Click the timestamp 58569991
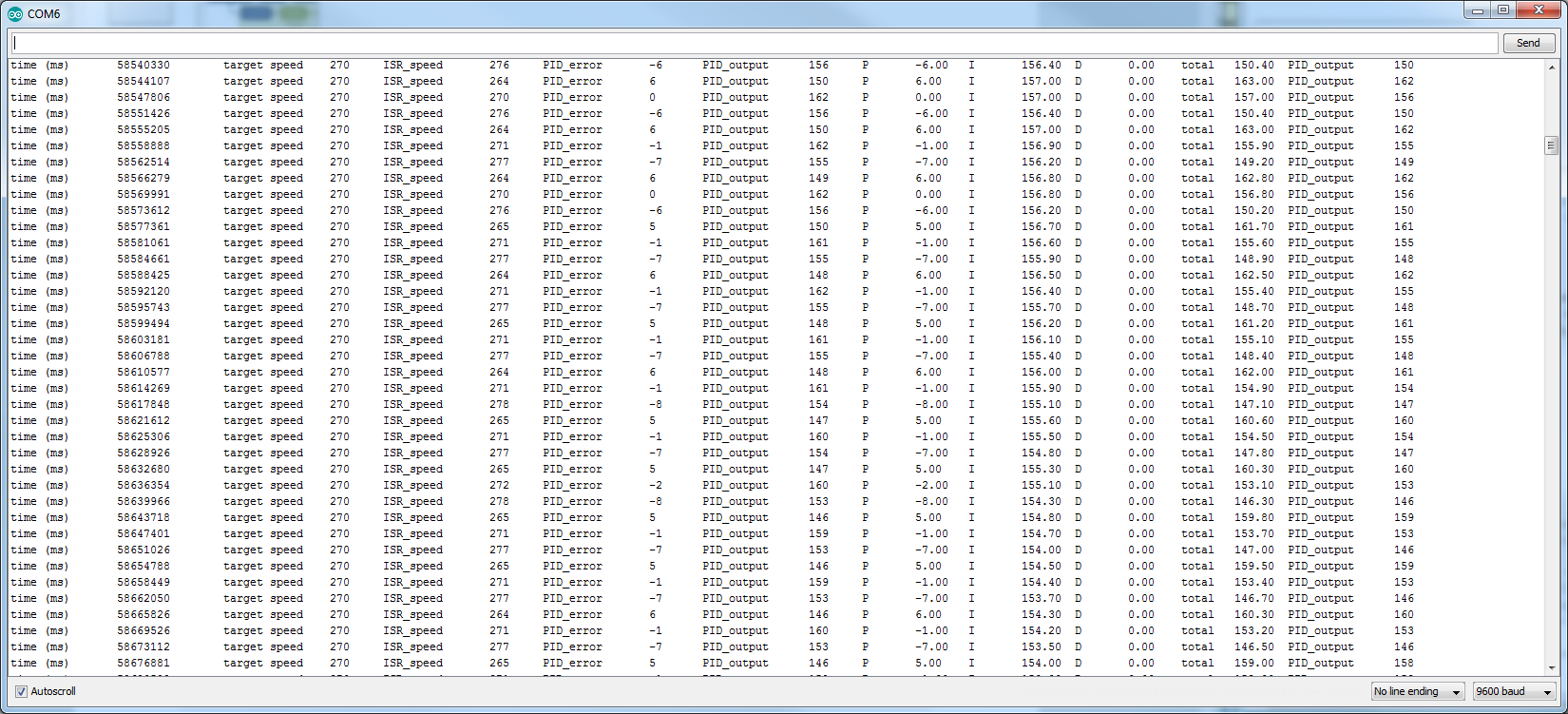Viewport: 1568px width, 714px height. (143, 194)
